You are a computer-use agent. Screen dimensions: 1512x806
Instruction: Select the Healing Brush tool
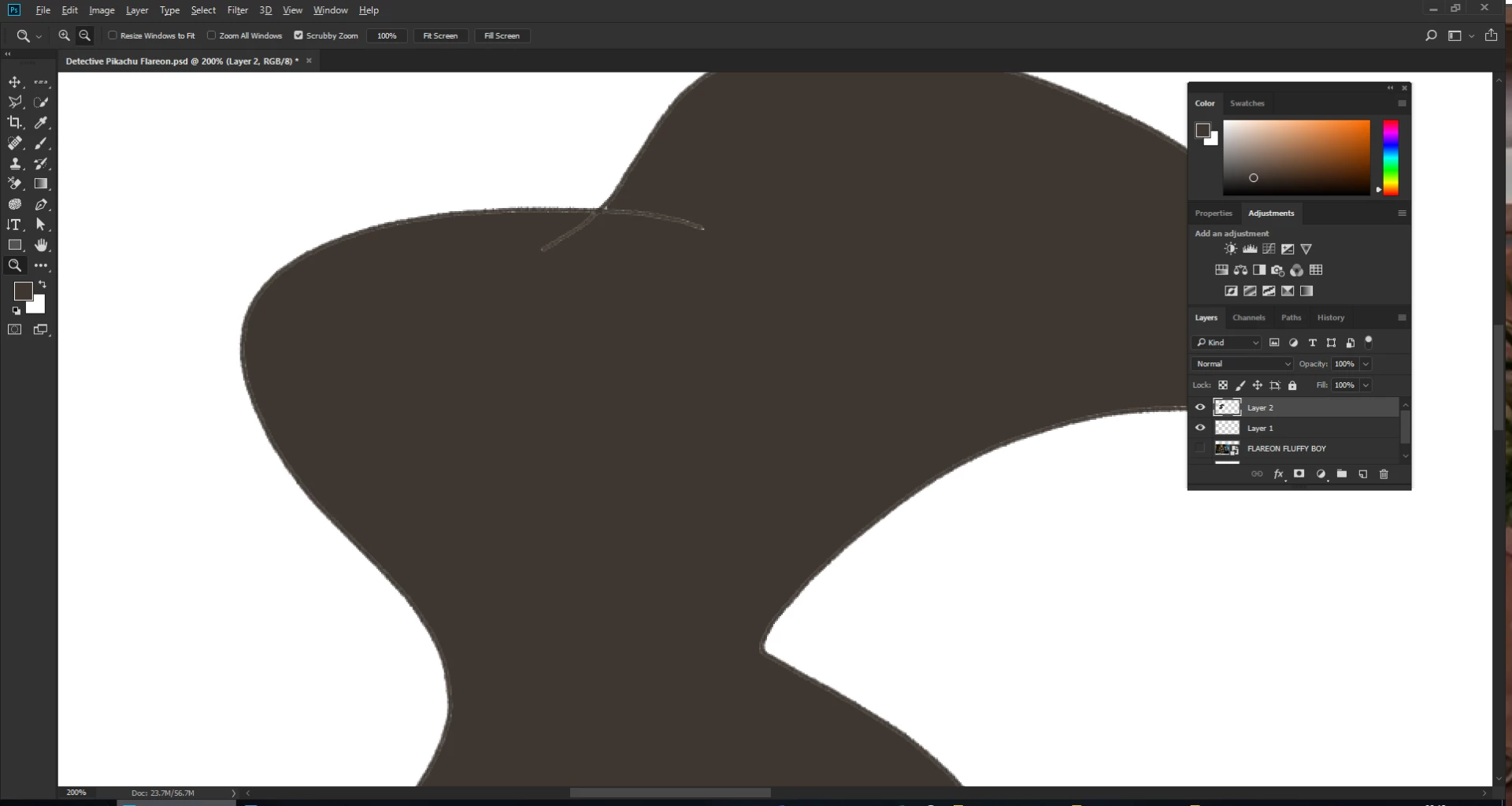14,143
